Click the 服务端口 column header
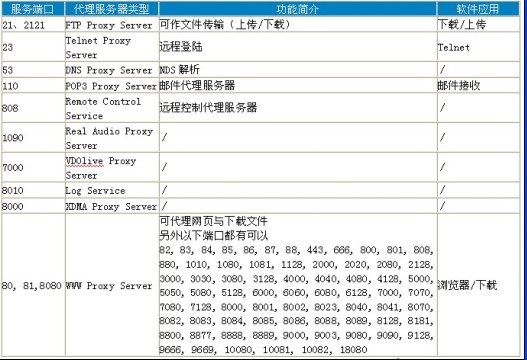The width and height of the screenshot is (527, 360). (33, 9)
